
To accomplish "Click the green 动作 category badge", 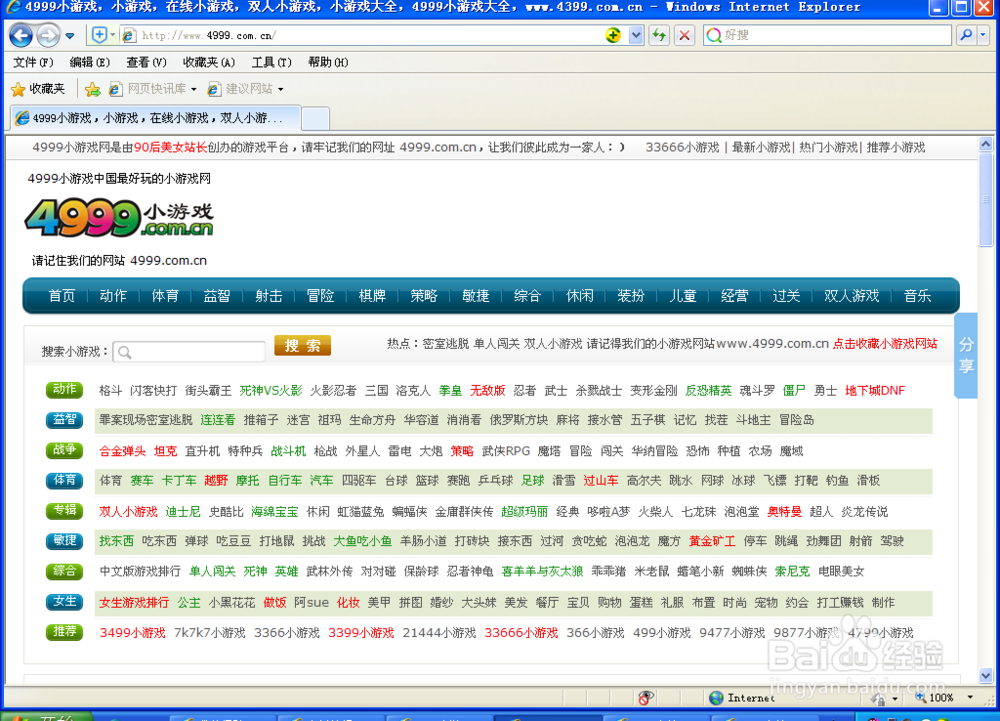I will (64, 390).
